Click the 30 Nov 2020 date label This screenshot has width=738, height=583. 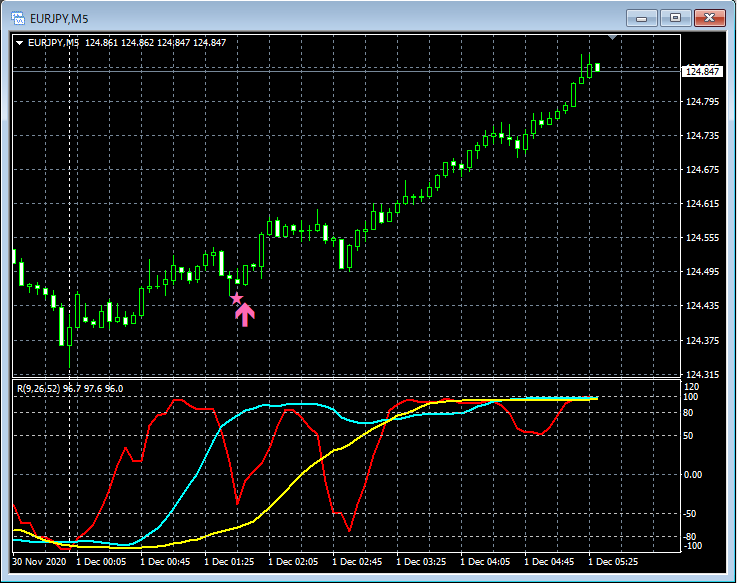[40, 563]
